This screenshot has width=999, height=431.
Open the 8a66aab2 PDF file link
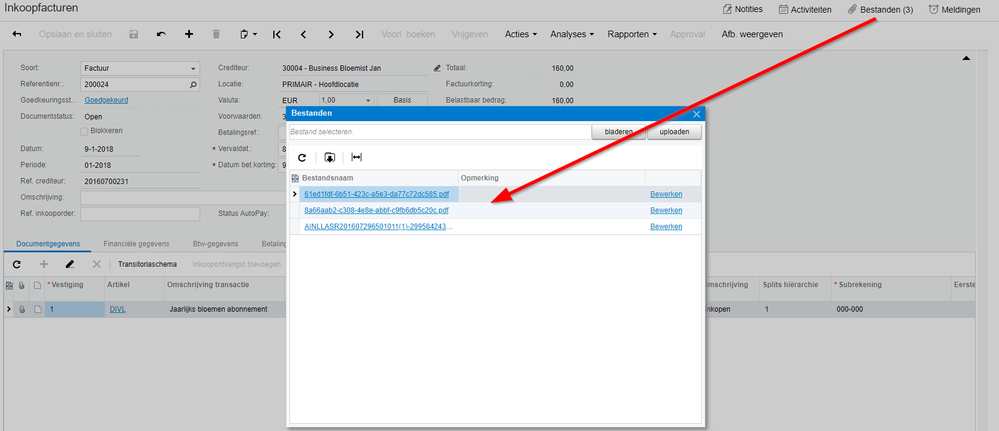click(x=376, y=210)
